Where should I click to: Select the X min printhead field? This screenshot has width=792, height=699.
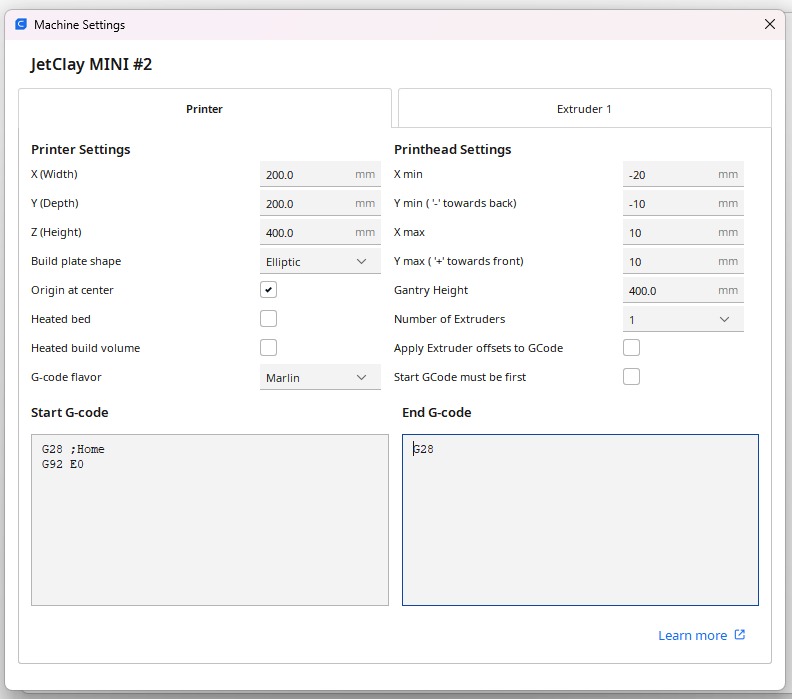pyautogui.click(x=669, y=175)
